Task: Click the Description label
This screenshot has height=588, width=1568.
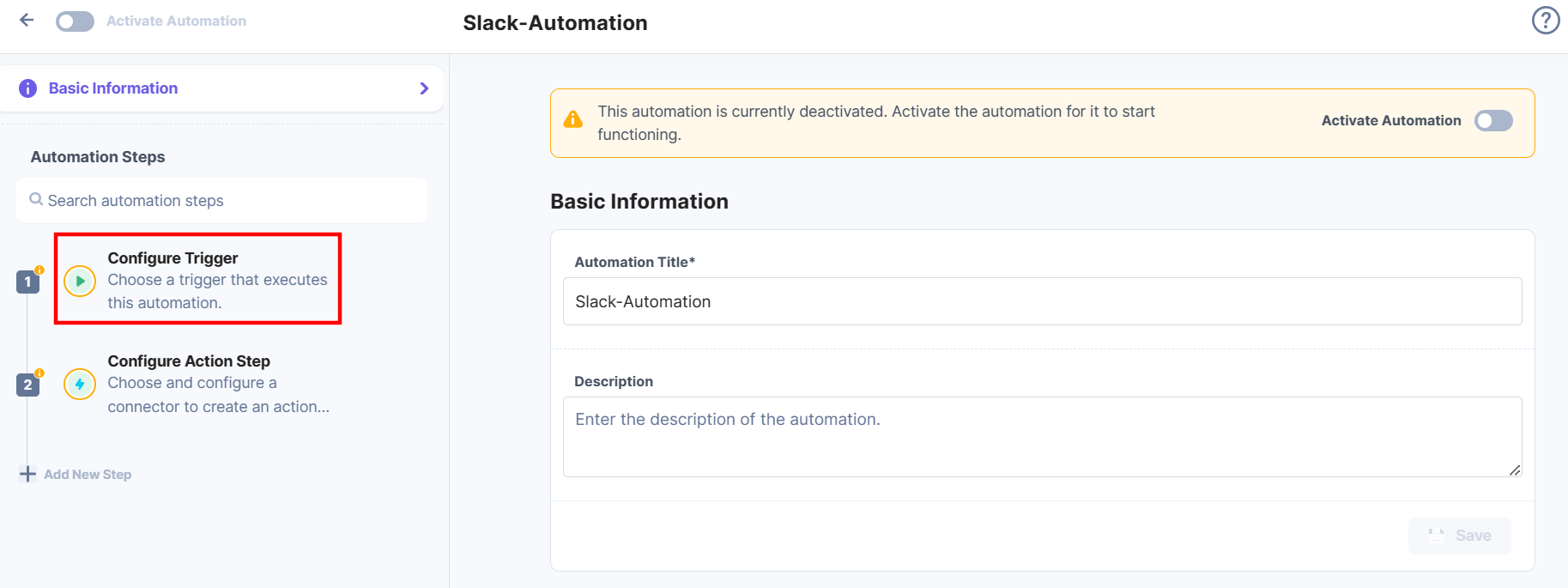Action: [614, 381]
